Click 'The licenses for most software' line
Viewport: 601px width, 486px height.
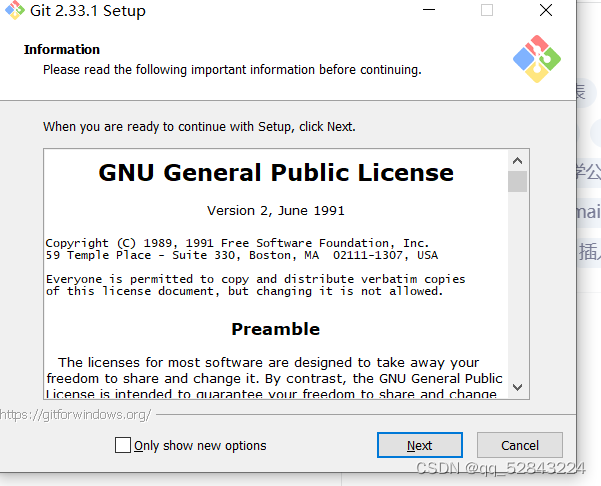(x=268, y=363)
